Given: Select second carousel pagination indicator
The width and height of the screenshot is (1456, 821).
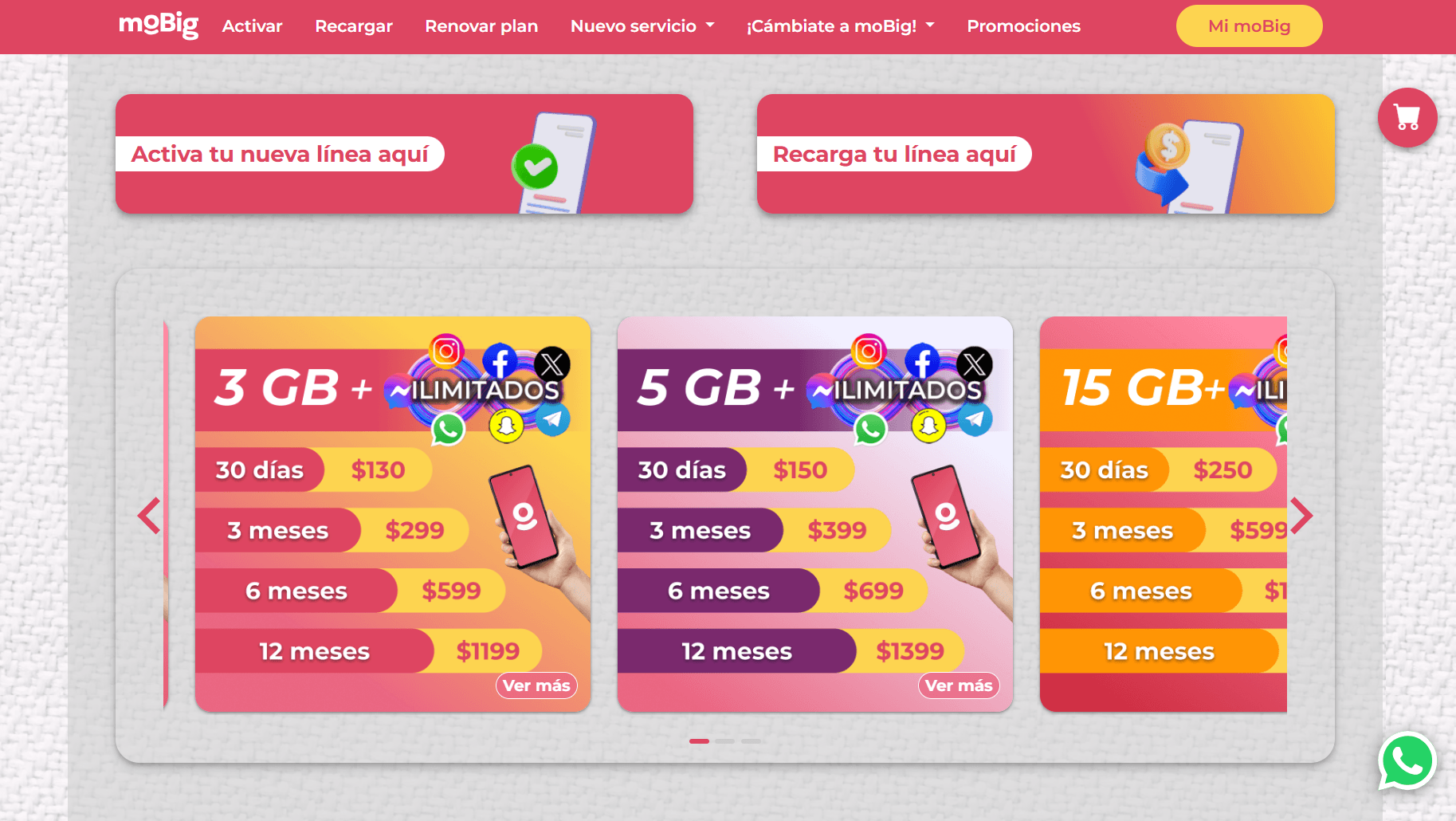Looking at the screenshot, I should [x=724, y=741].
